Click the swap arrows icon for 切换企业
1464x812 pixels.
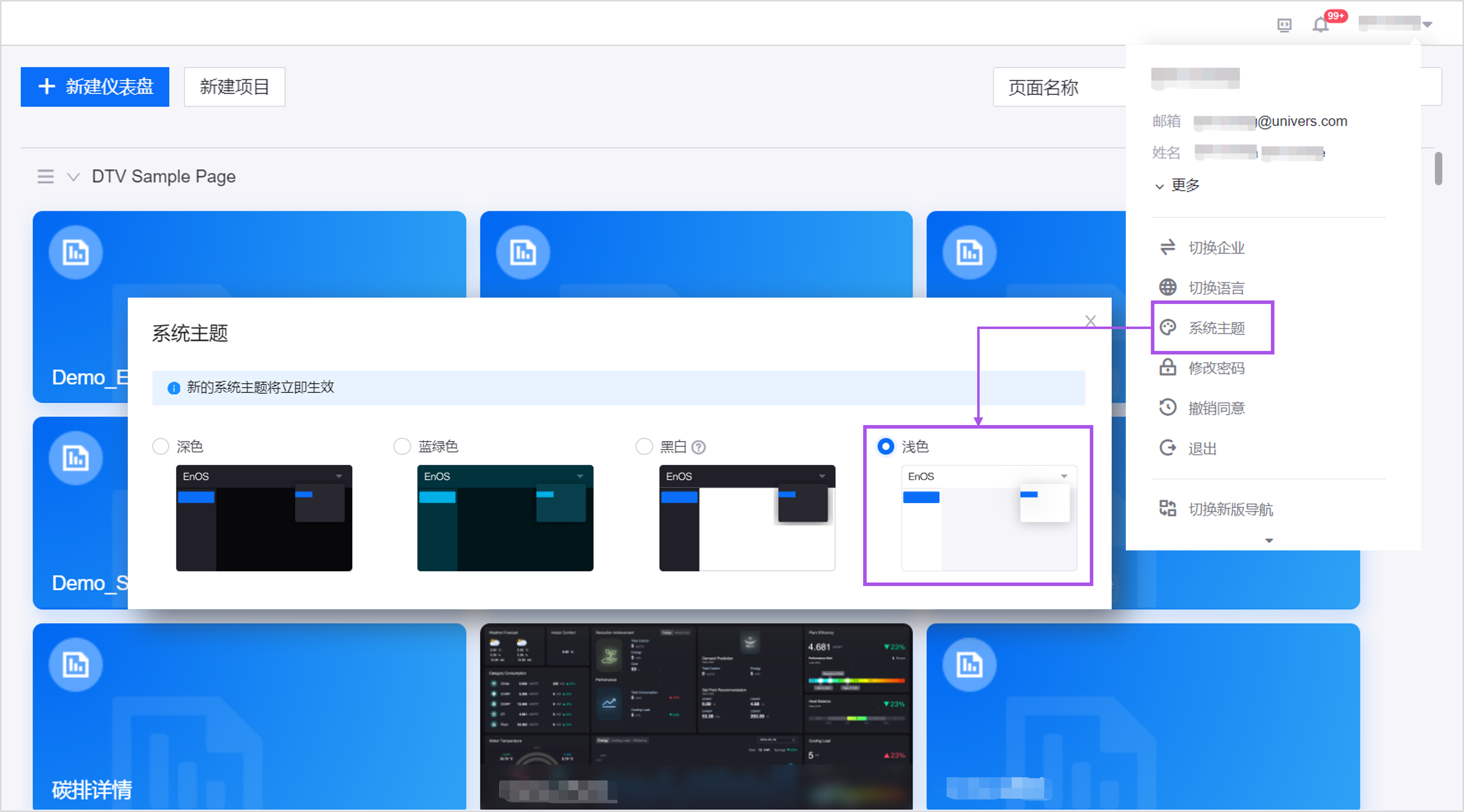point(1168,248)
